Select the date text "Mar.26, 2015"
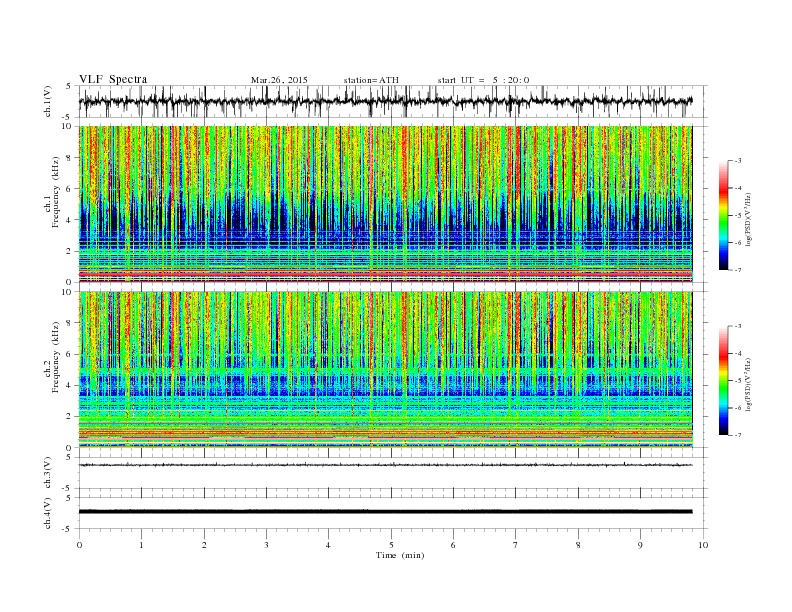Screen dimensions: 792x612 coord(279,80)
